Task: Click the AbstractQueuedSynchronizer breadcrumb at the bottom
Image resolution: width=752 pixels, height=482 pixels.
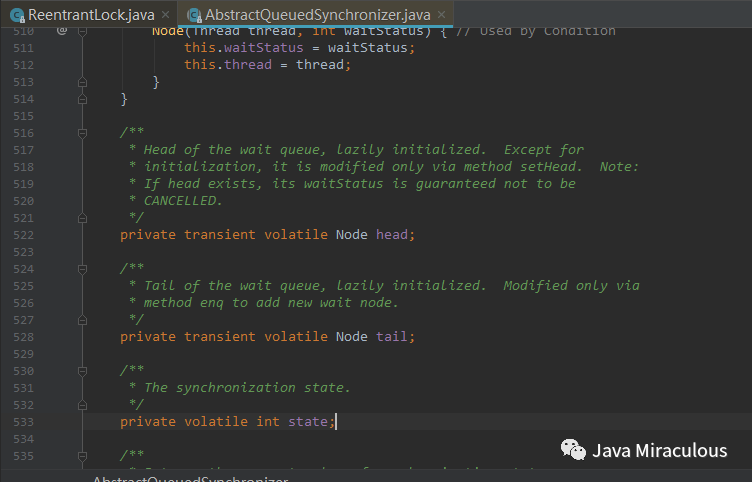Action: point(190,479)
